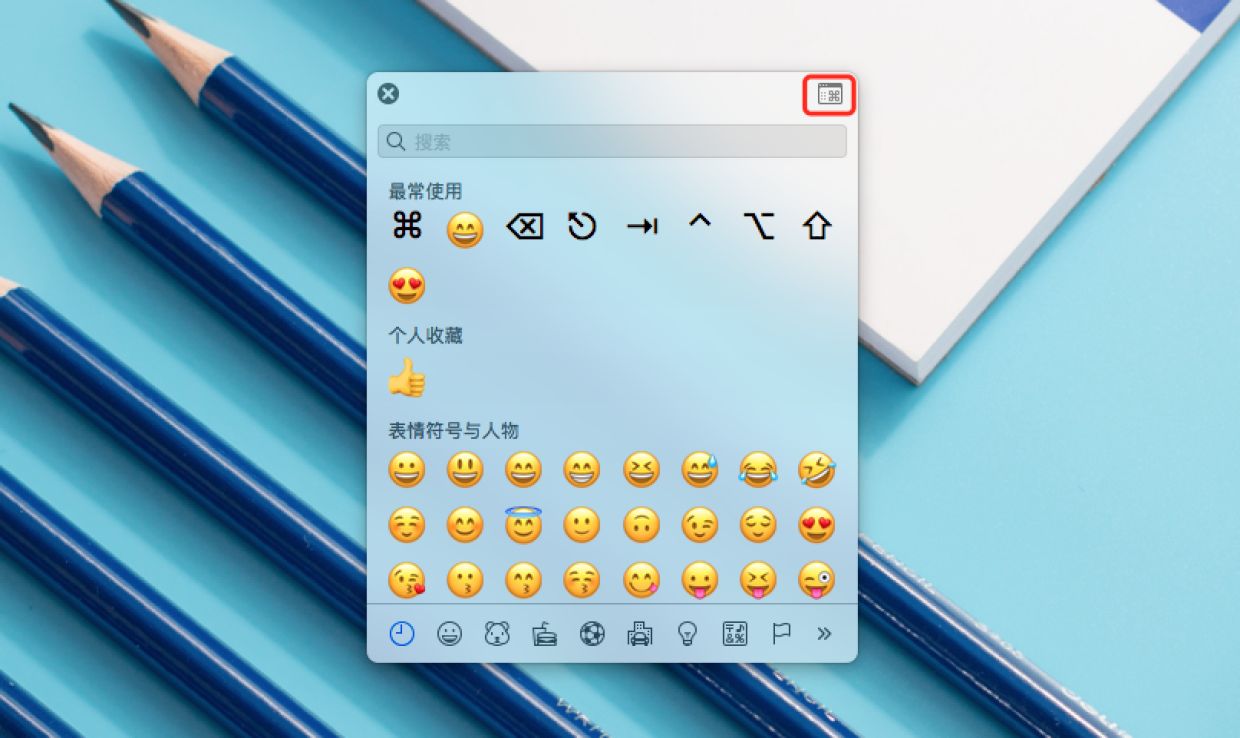Show more categories with the » chevron

(824, 633)
